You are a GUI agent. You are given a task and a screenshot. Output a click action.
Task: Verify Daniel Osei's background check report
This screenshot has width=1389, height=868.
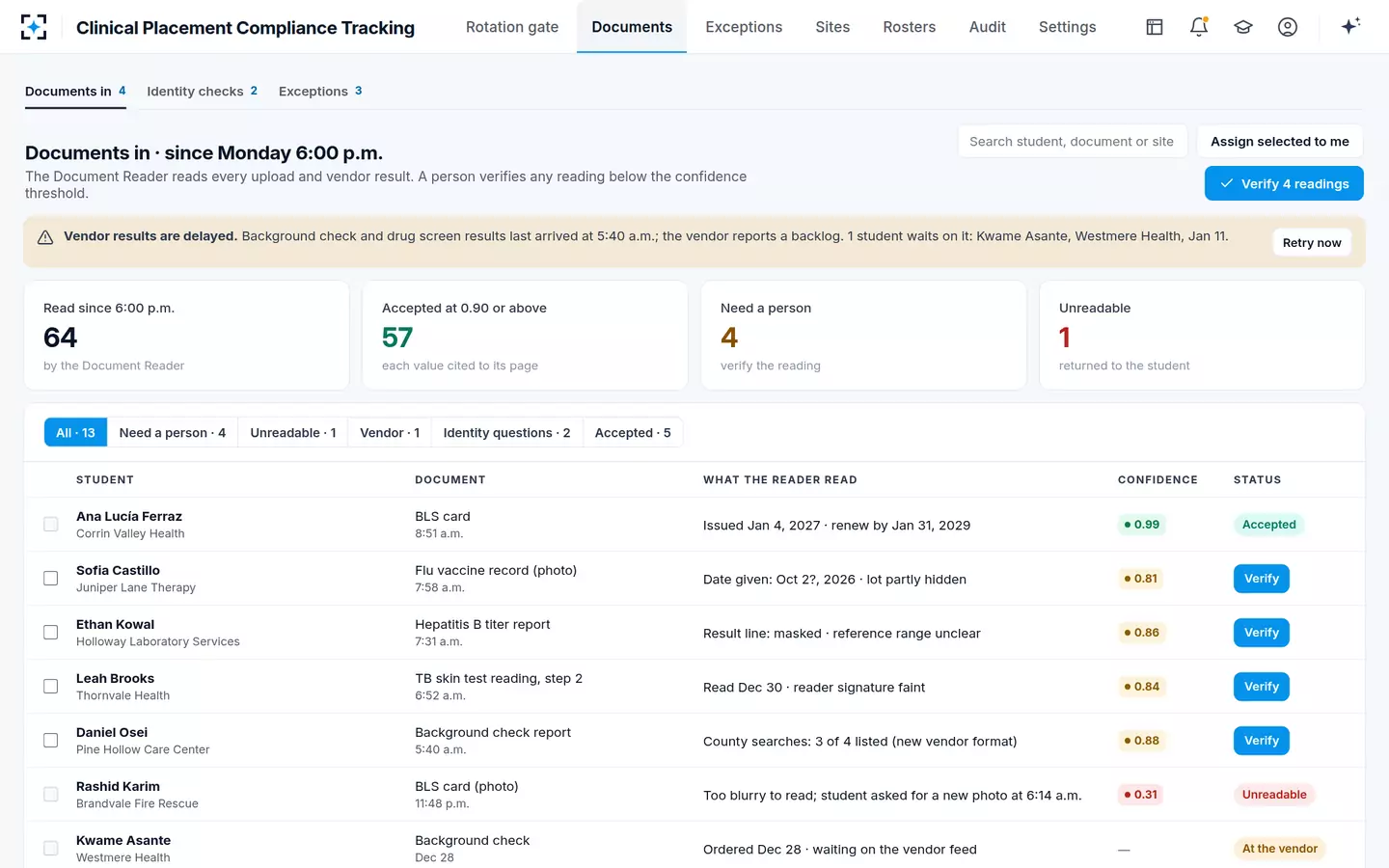tap(1262, 741)
